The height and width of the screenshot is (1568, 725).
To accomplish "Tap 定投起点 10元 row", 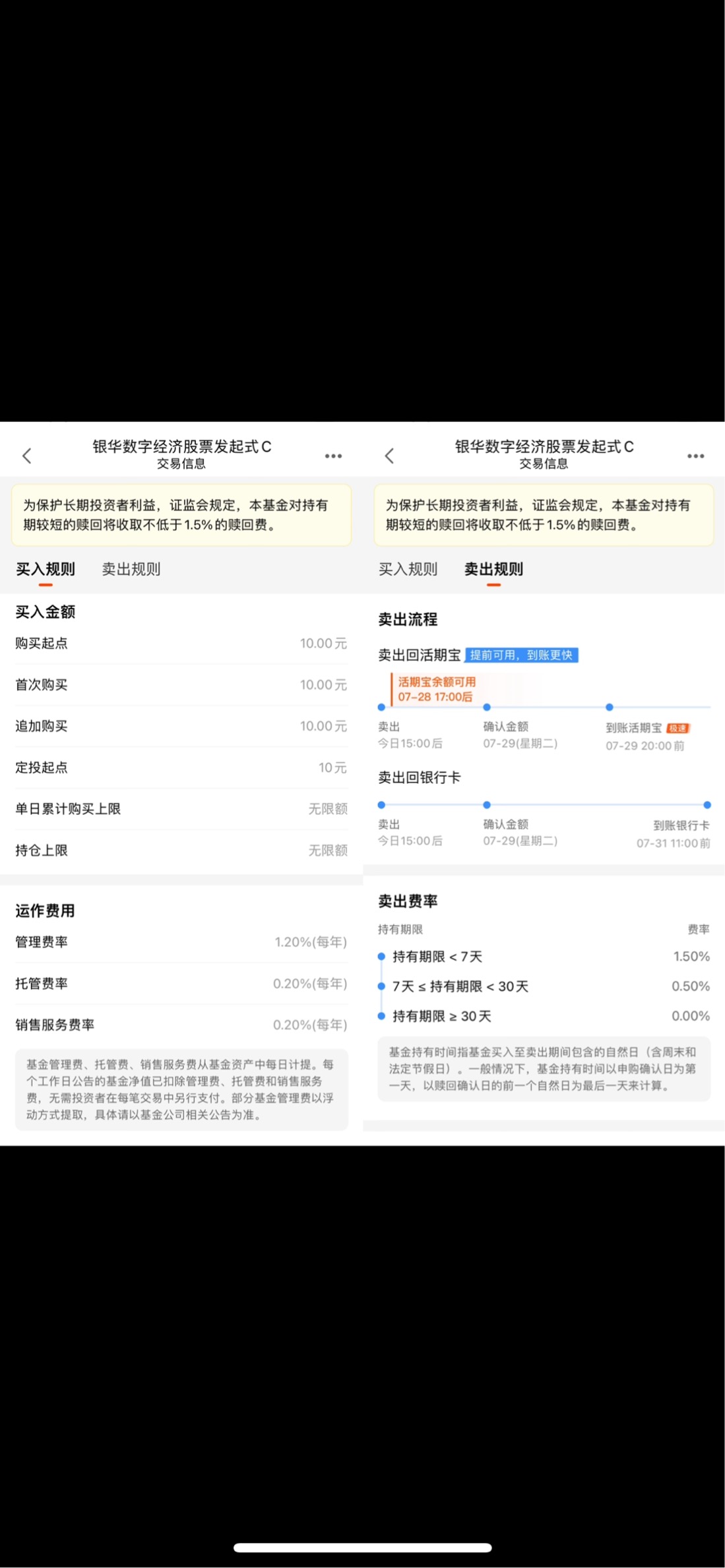I will point(181,768).
